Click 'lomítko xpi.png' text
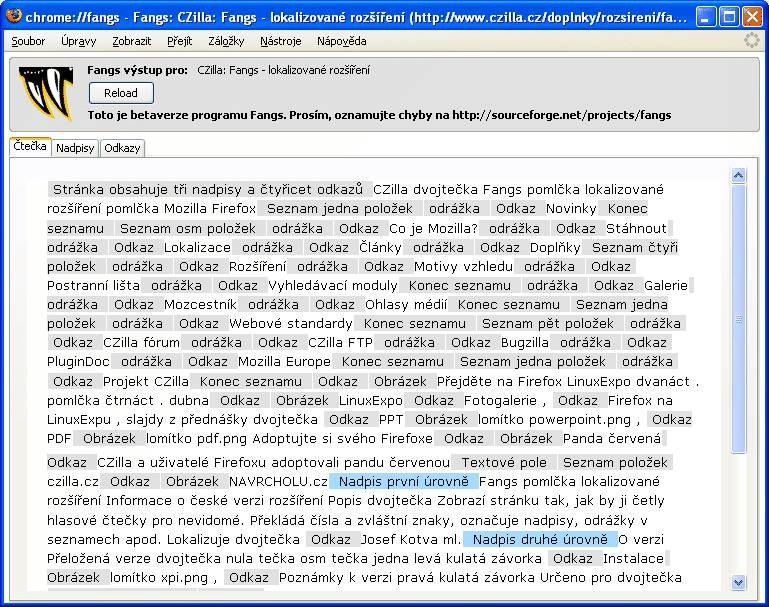The height and width of the screenshot is (607, 769). tap(159, 578)
